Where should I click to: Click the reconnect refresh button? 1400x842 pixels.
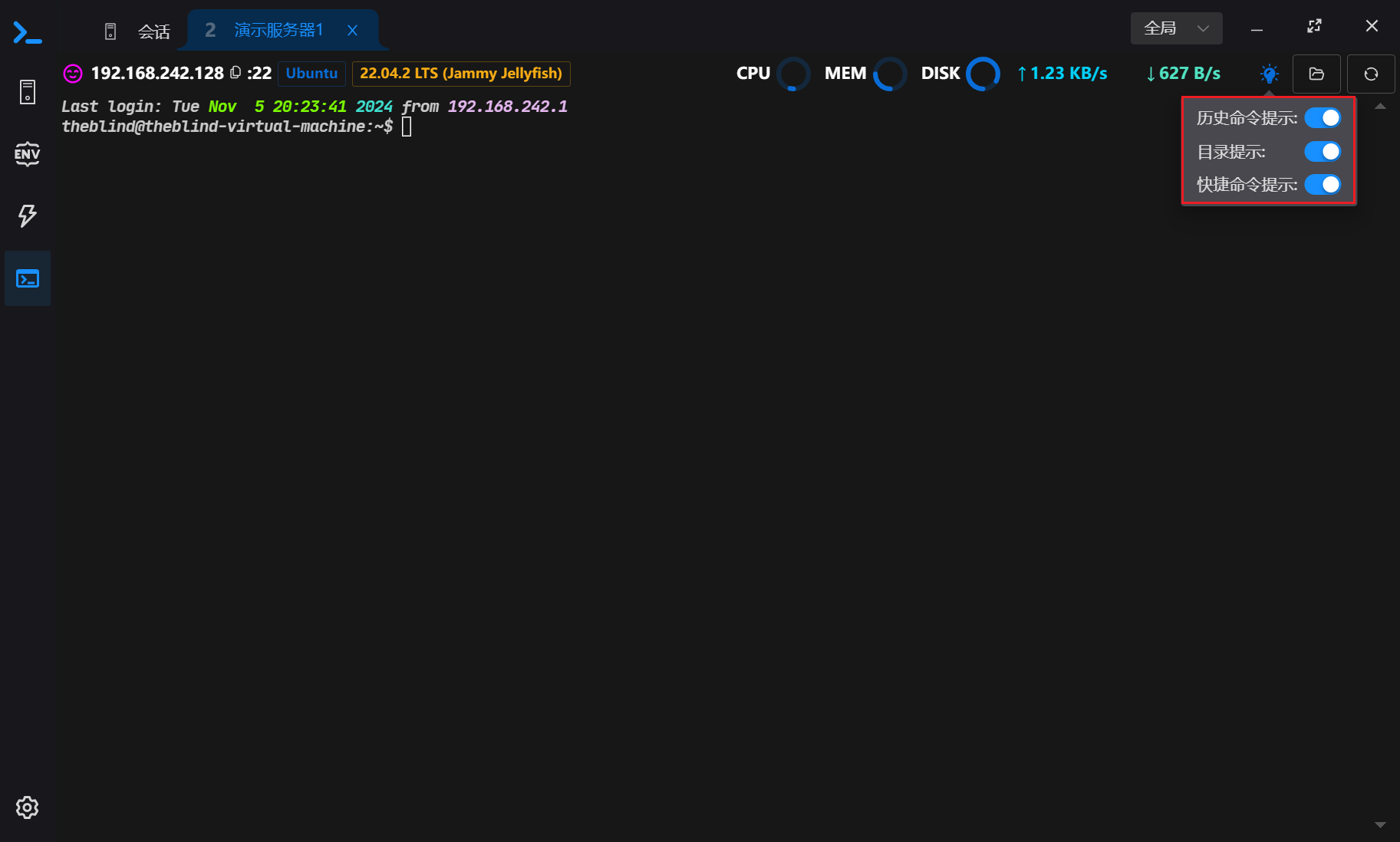coord(1371,74)
